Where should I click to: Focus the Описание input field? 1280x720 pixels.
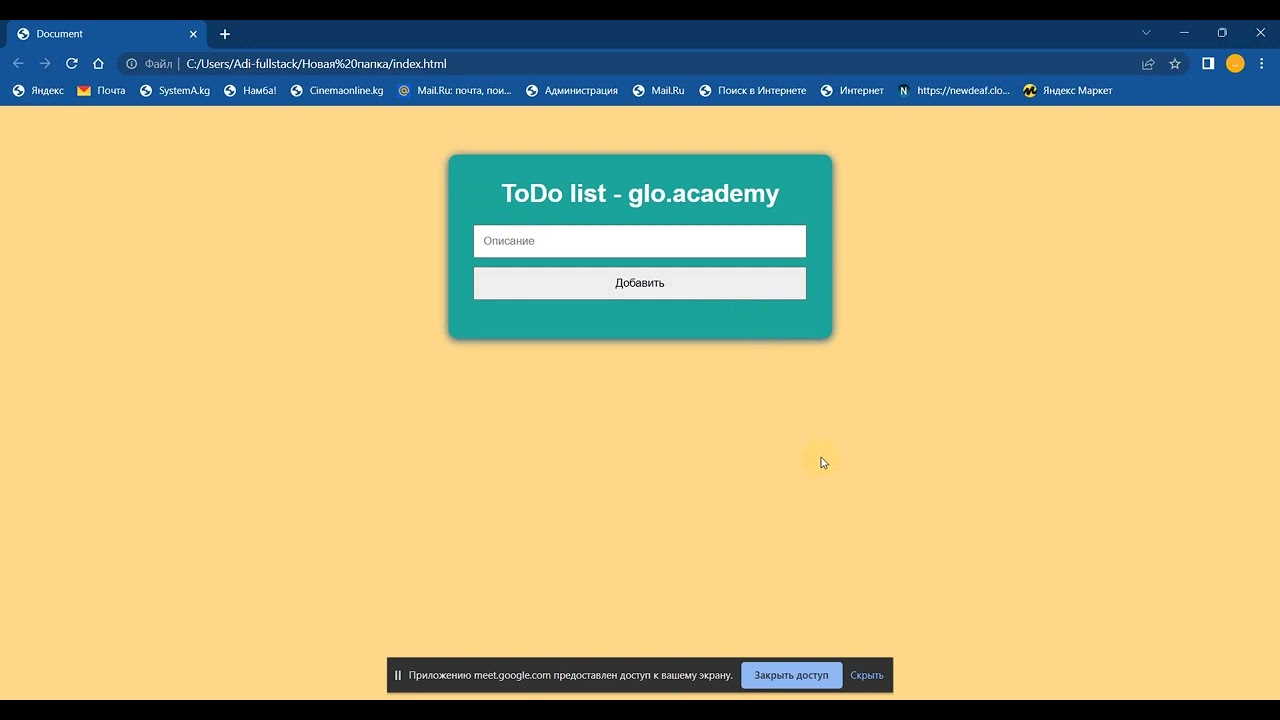pyautogui.click(x=640, y=241)
